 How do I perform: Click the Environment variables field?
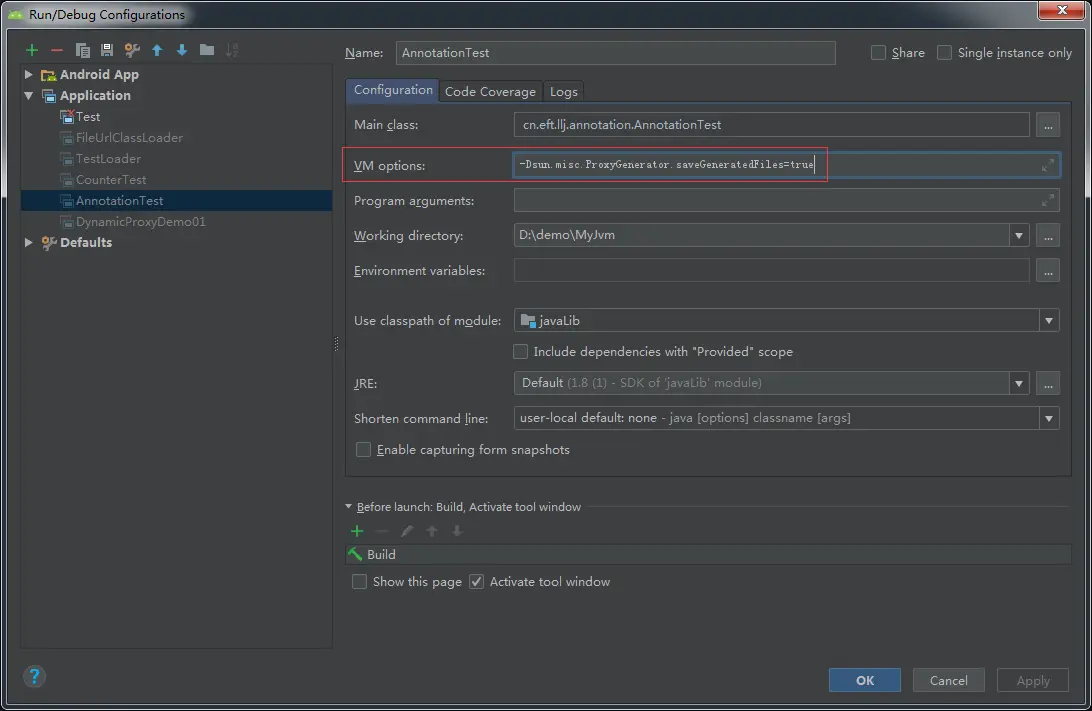click(x=772, y=271)
